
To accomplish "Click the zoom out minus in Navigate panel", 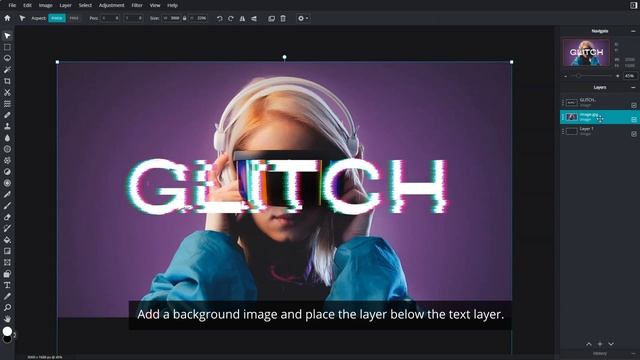I will (566, 76).
